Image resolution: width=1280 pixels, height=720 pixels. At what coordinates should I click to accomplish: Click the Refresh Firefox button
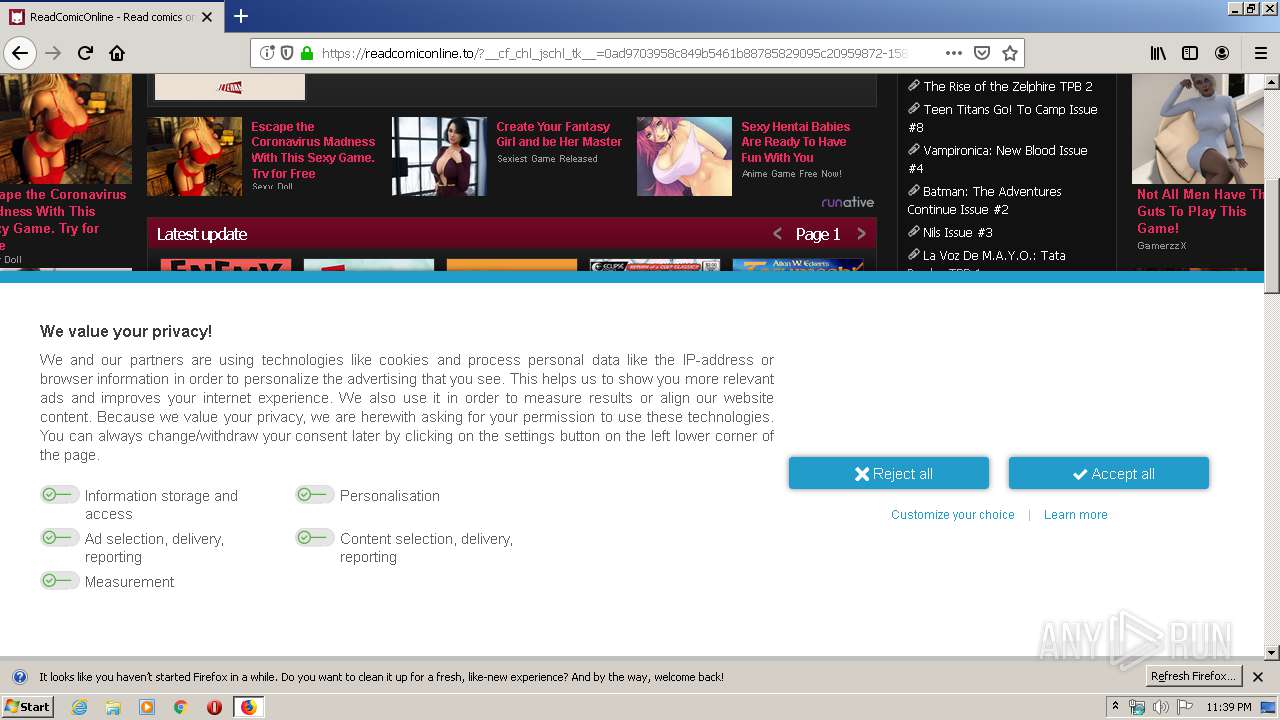(1193, 677)
